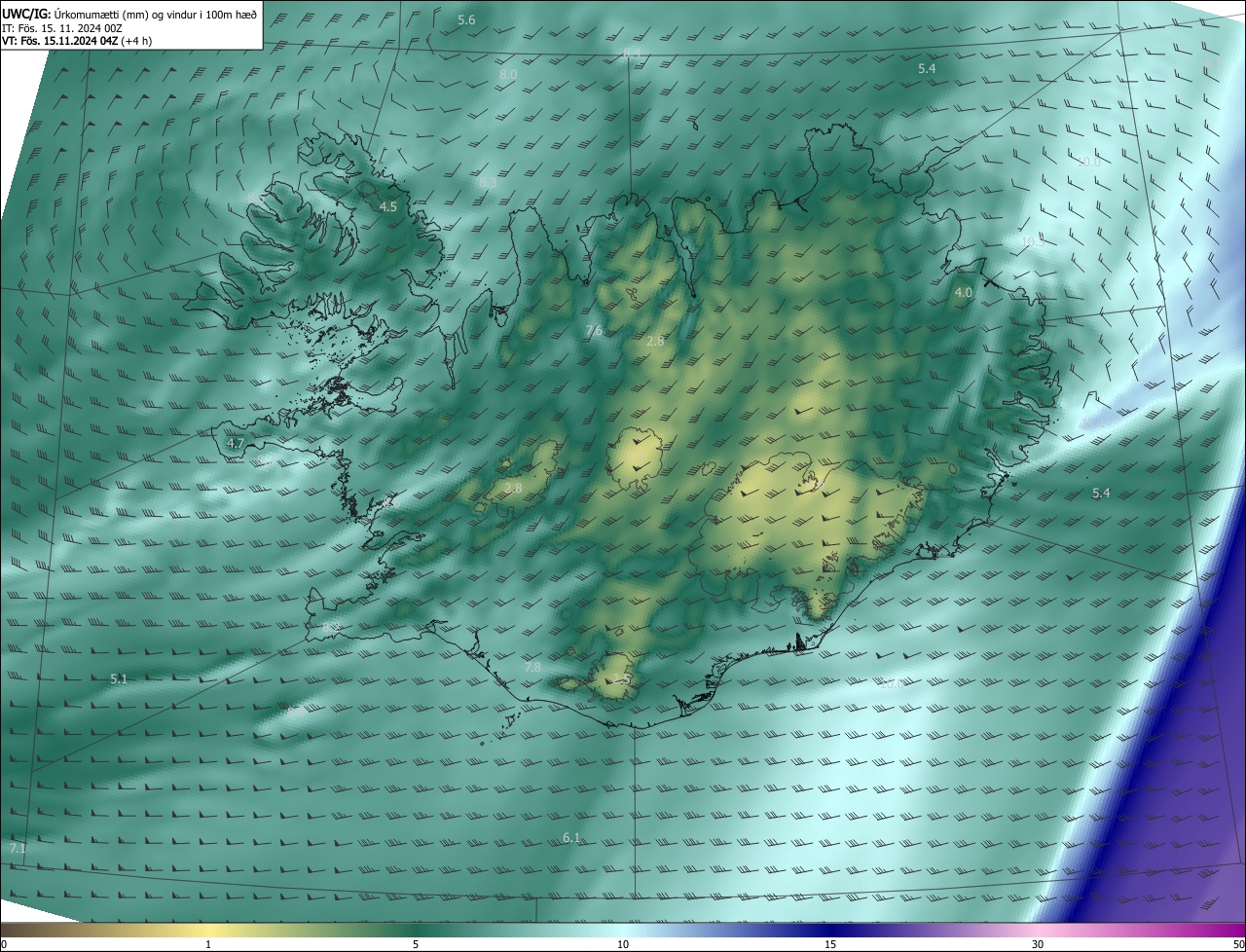The width and height of the screenshot is (1246, 952).
Task: Select the valid time line 'VT: Fös. 15.11.2024 04Z'
Action: [x=61, y=41]
